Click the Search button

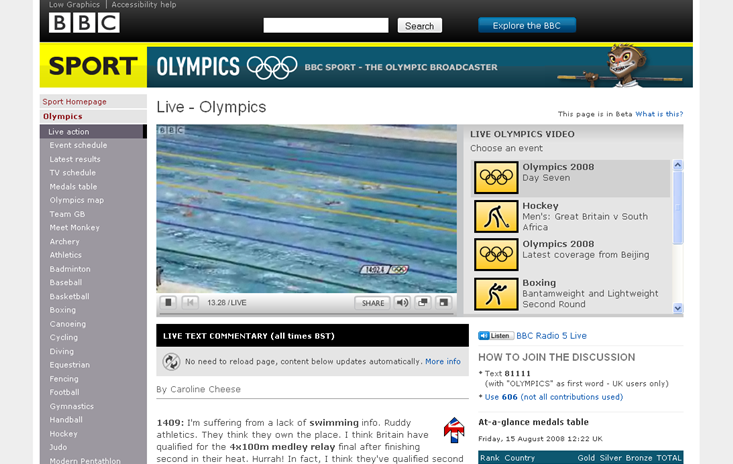[419, 26]
